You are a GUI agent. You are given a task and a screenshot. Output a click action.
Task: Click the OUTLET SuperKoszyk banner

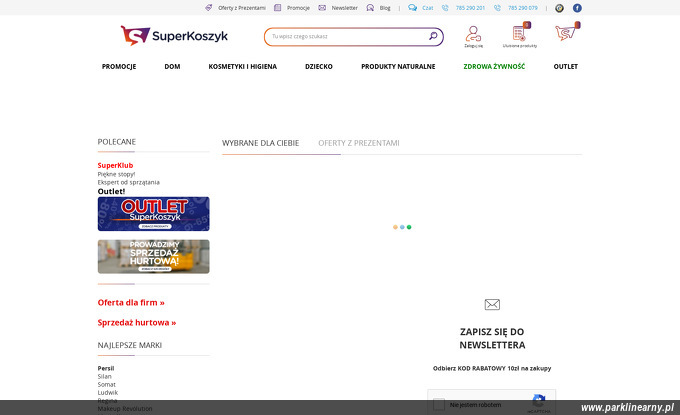[154, 214]
